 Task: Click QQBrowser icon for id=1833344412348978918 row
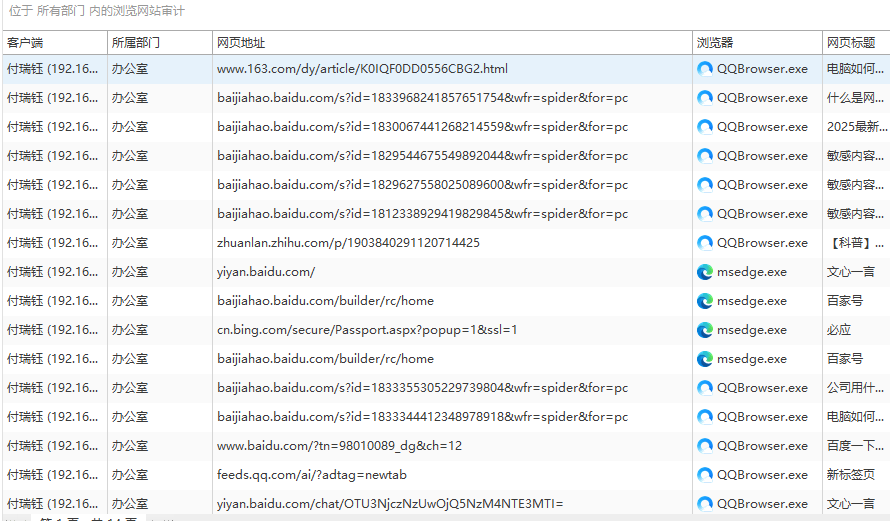(x=704, y=417)
